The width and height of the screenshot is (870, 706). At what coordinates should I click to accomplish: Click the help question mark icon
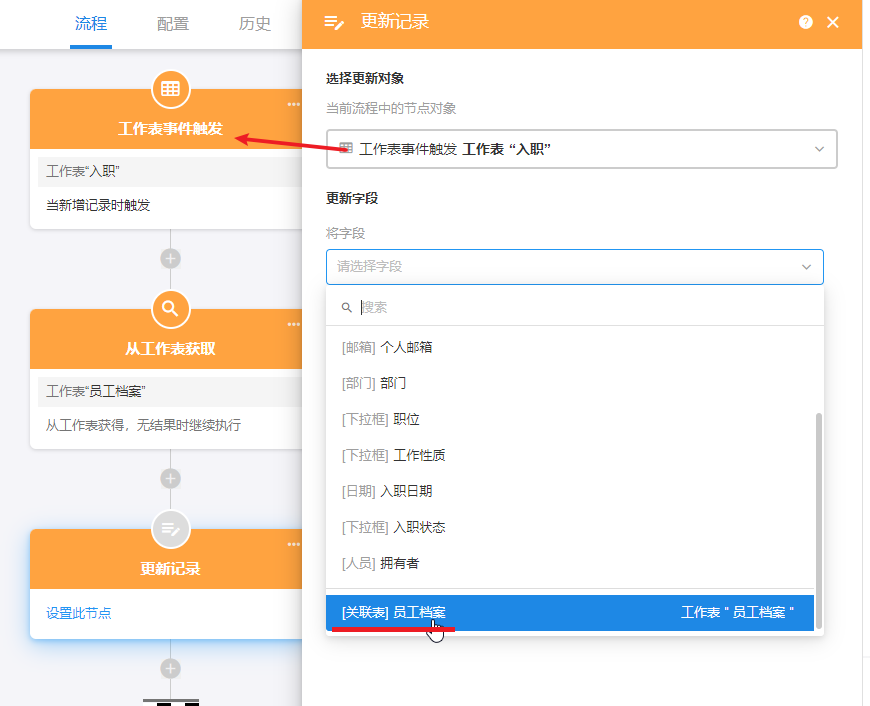(x=806, y=22)
